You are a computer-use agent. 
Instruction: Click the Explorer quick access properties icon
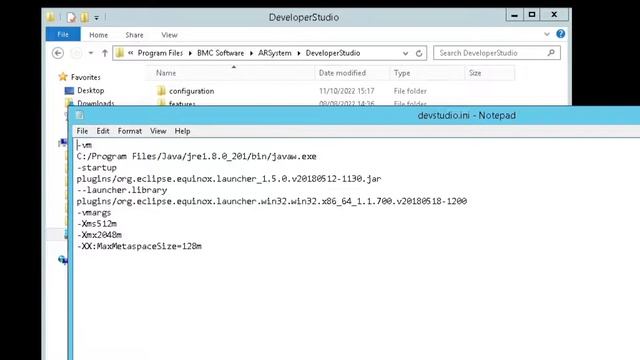coord(71,17)
